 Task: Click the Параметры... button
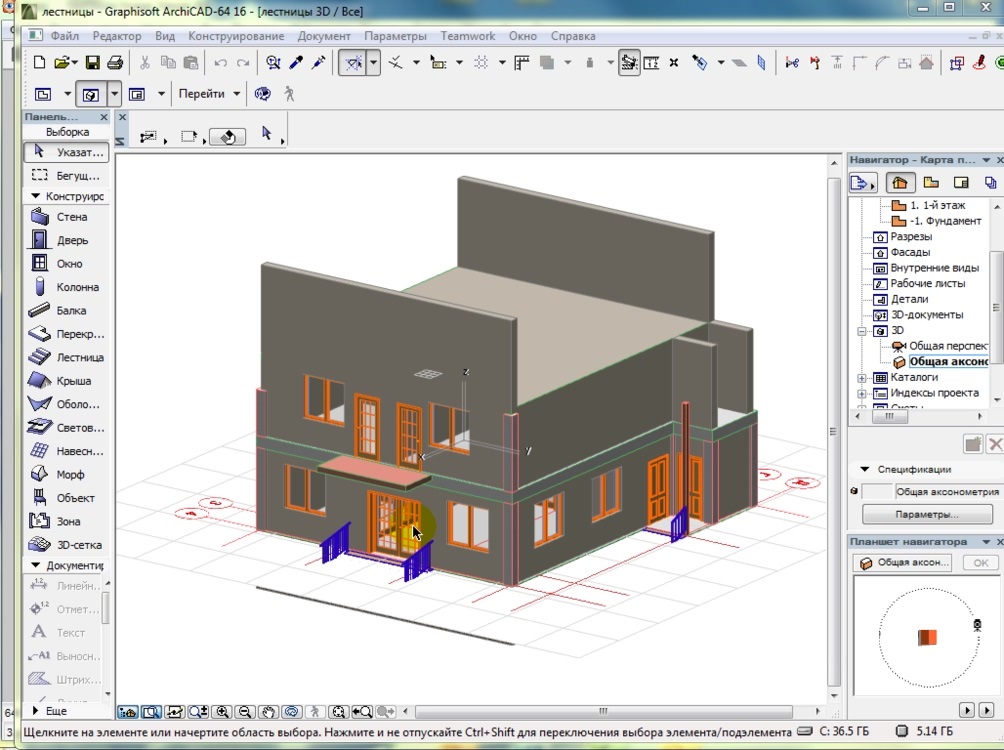point(926,514)
